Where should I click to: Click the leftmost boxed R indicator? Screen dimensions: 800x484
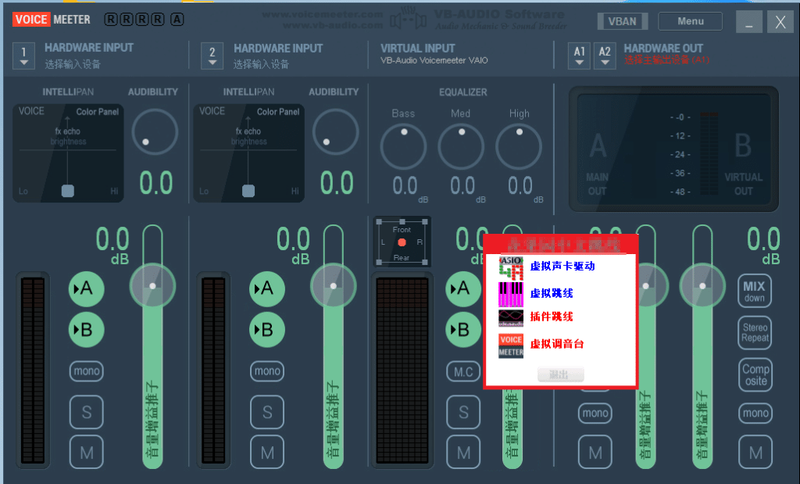111,19
